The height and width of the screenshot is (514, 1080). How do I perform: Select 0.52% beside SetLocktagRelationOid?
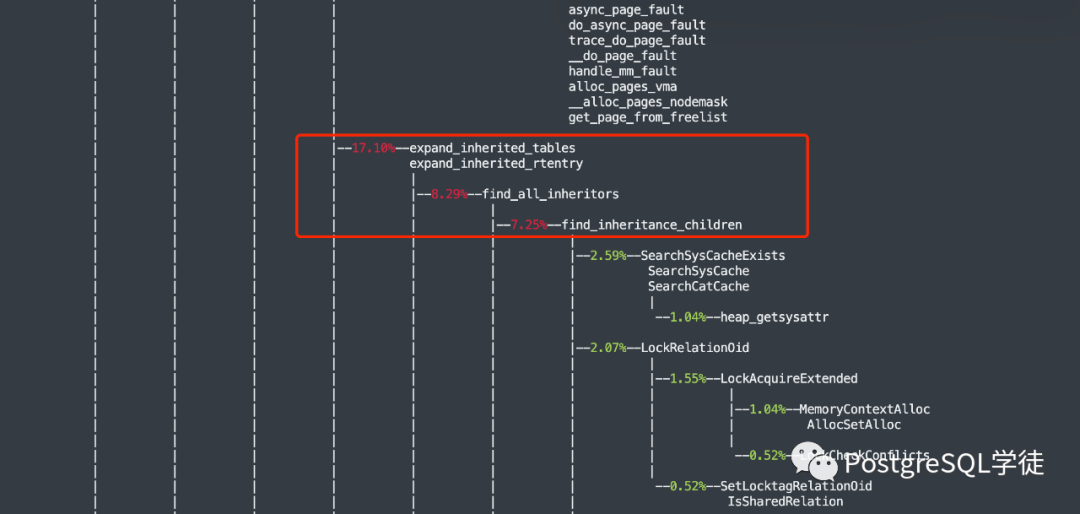pyautogui.click(x=688, y=486)
